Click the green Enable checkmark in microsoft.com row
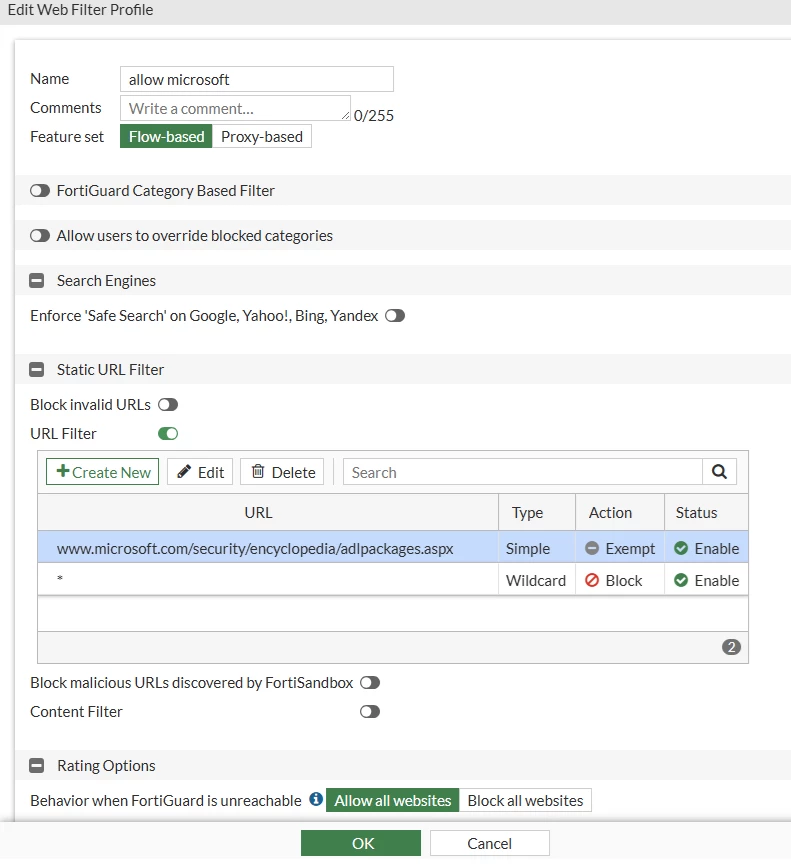Viewport: 791px width, 867px height. tap(680, 548)
